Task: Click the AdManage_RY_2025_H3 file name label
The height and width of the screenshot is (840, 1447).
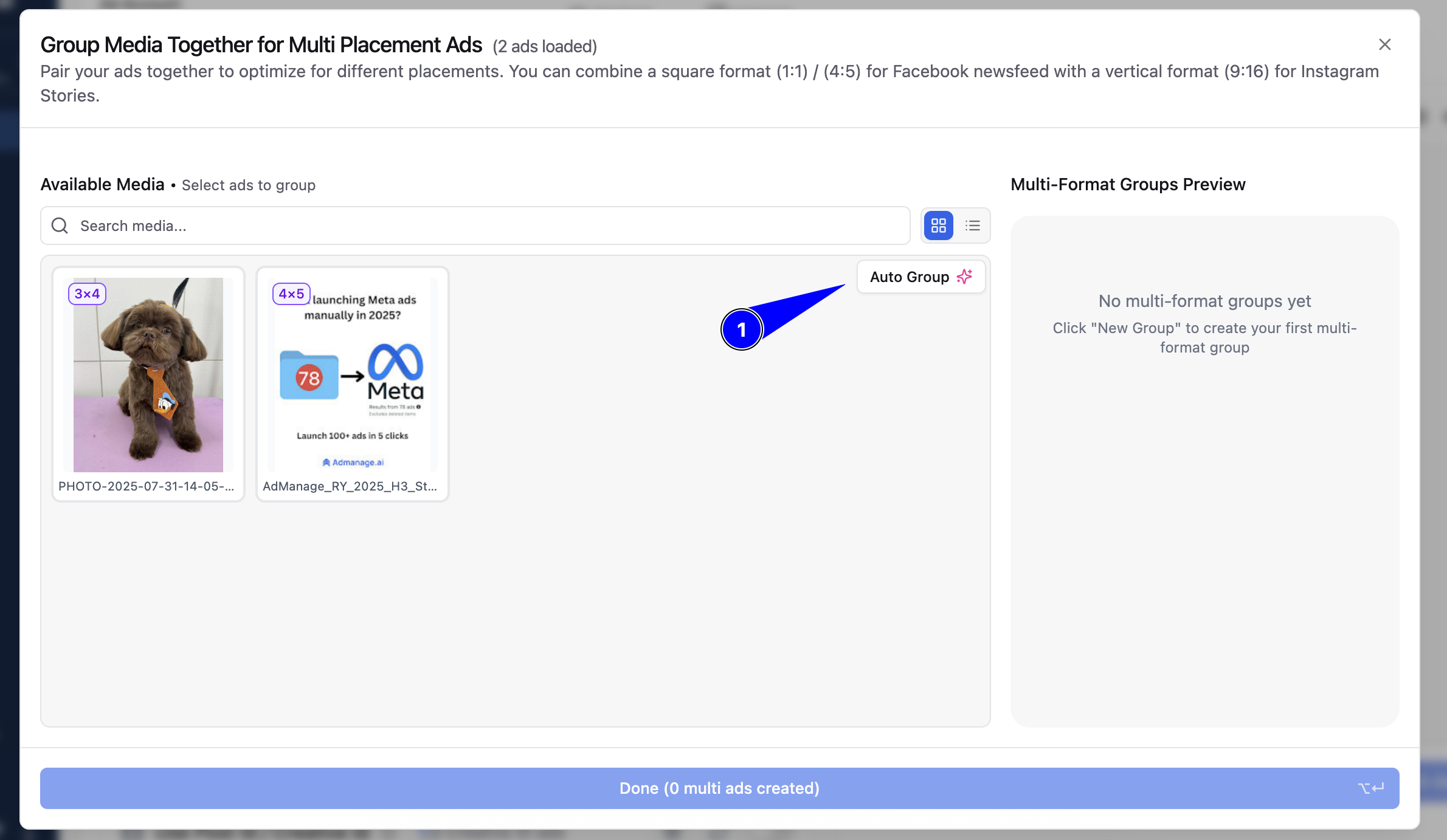Action: pyautogui.click(x=350, y=486)
